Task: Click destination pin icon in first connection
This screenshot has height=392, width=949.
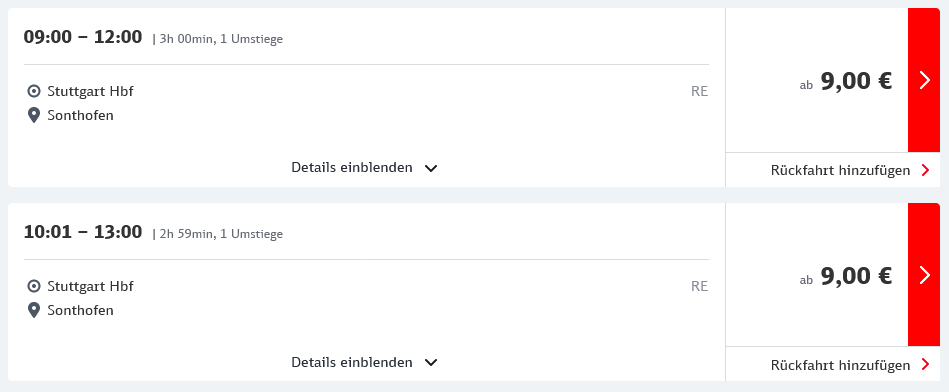Action: point(34,116)
